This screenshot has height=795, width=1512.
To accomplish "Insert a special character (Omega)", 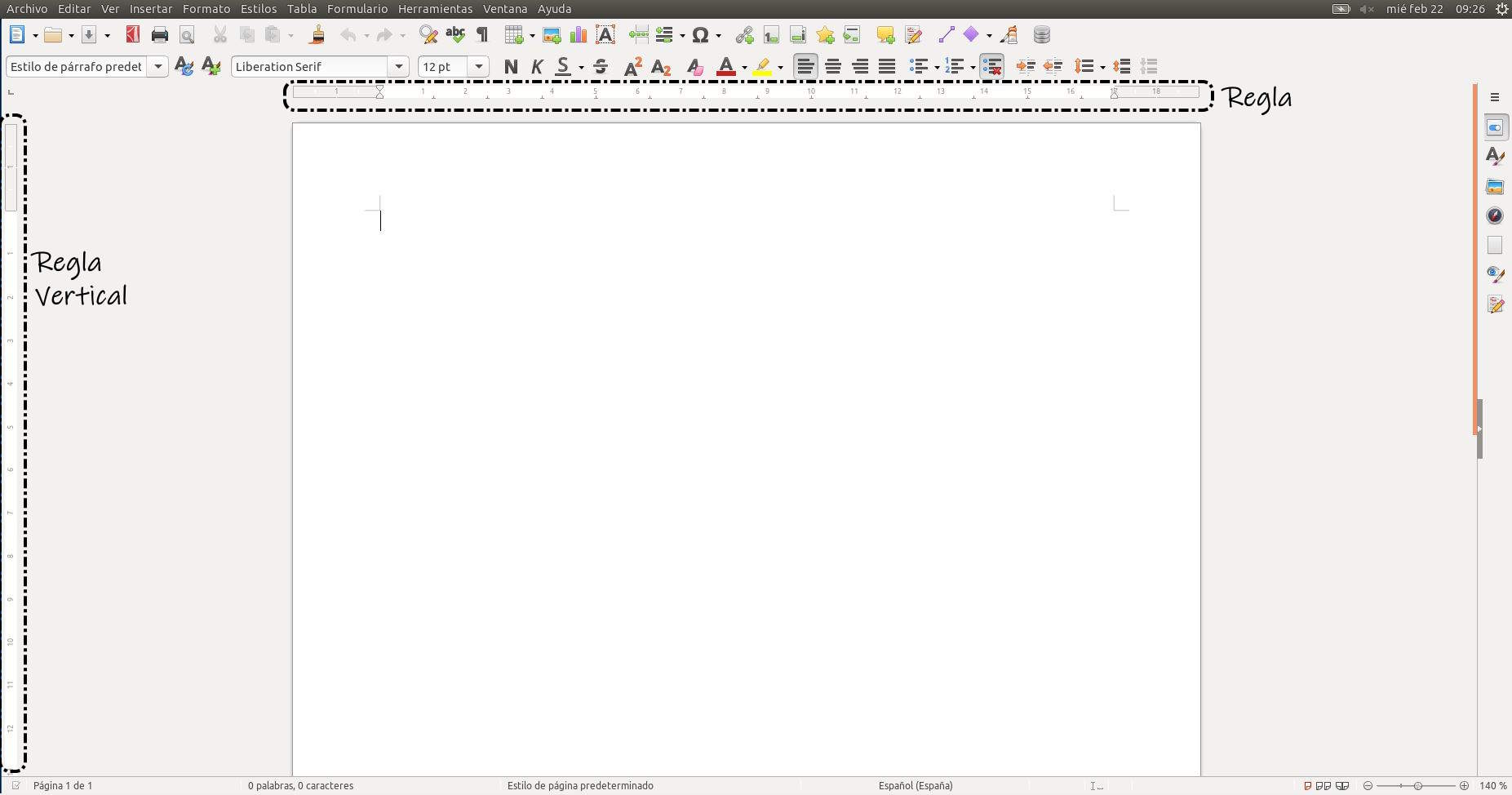I will click(700, 35).
